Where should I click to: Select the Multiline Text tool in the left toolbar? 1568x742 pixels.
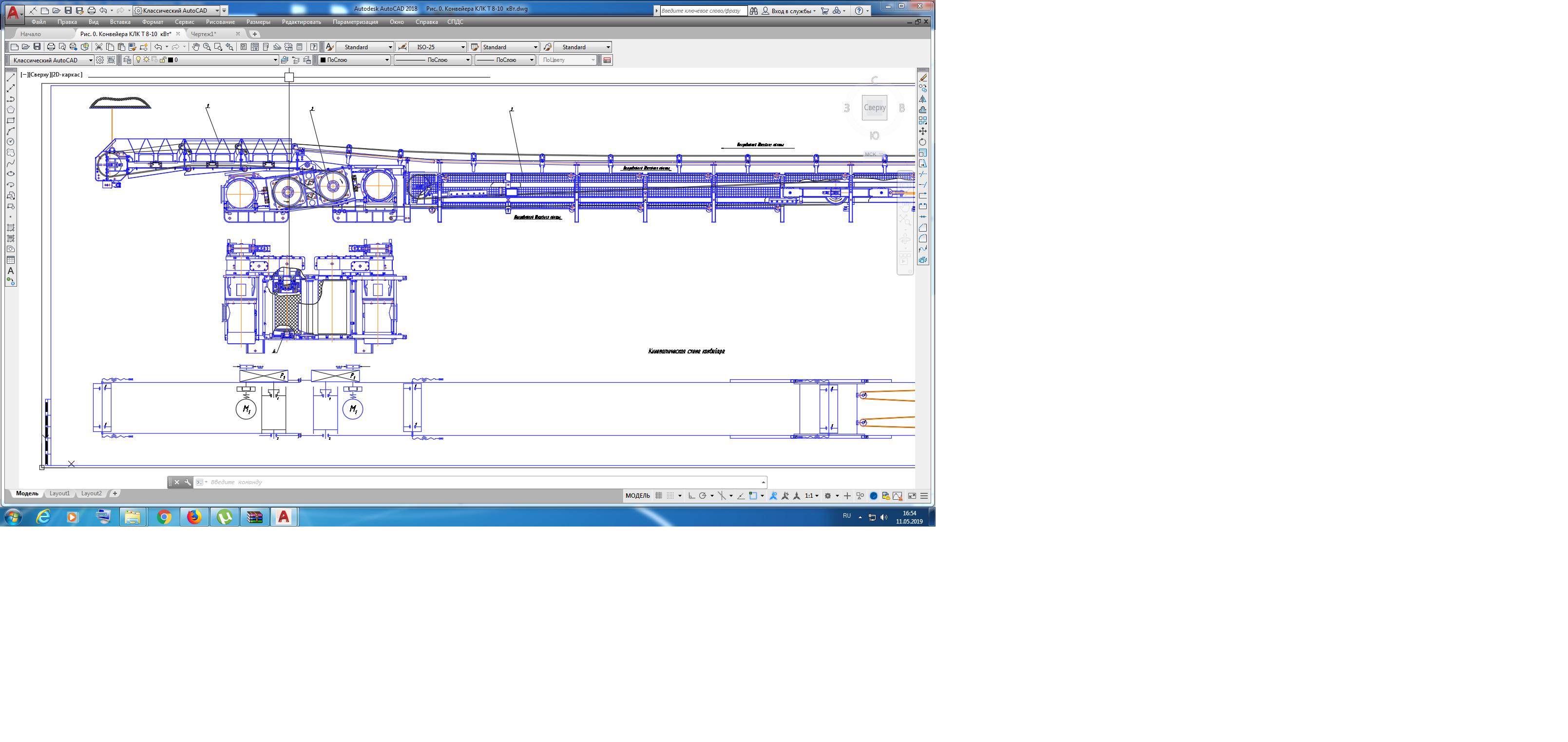10,271
